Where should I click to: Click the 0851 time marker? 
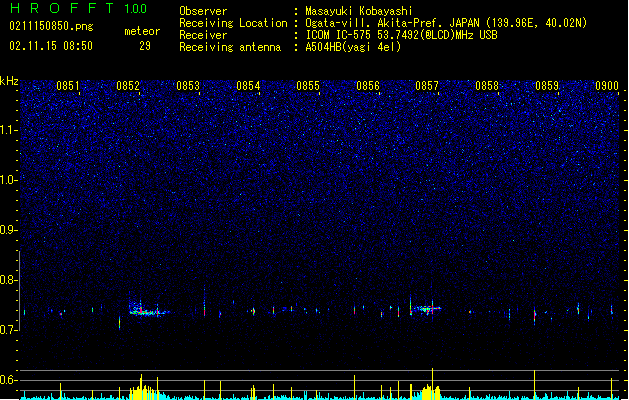coord(68,86)
